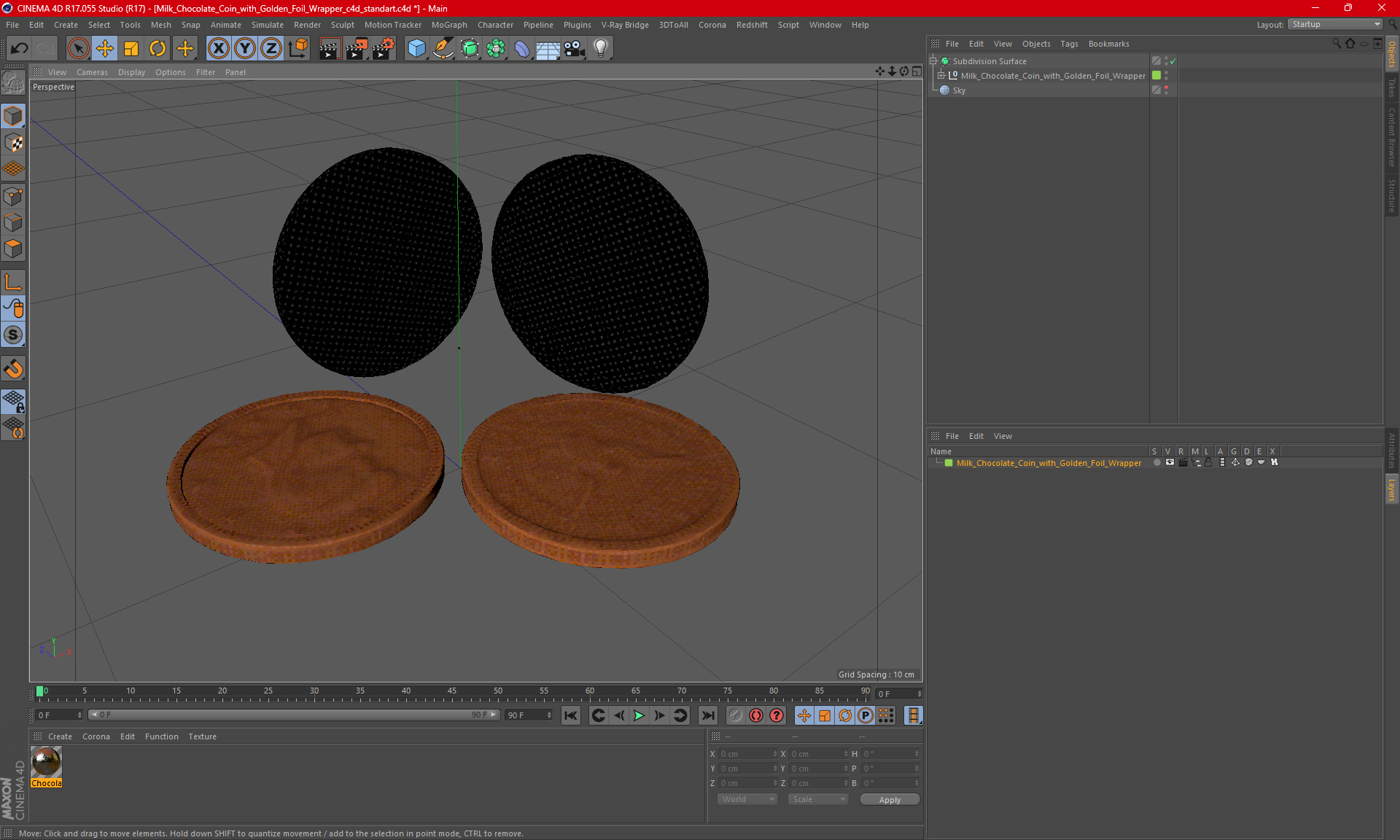Toggle Subdivision Surface enable checkmark
Screen dimensions: 1400x840
click(x=1173, y=61)
